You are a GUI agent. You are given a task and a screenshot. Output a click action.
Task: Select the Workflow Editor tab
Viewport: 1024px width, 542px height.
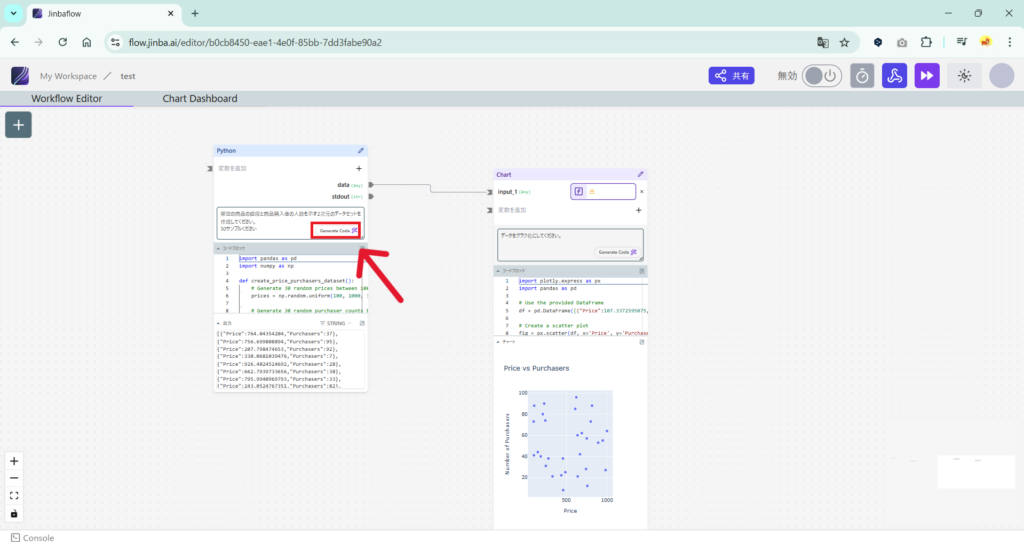(x=66, y=99)
